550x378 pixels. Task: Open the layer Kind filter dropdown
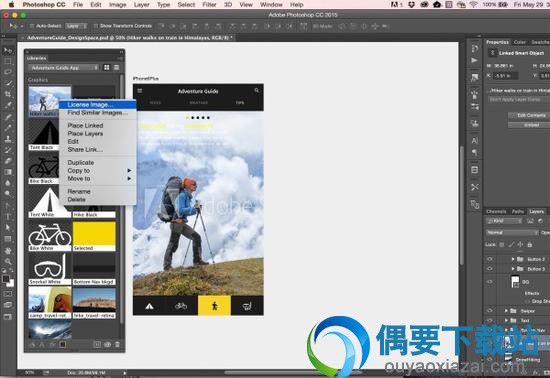[504, 221]
